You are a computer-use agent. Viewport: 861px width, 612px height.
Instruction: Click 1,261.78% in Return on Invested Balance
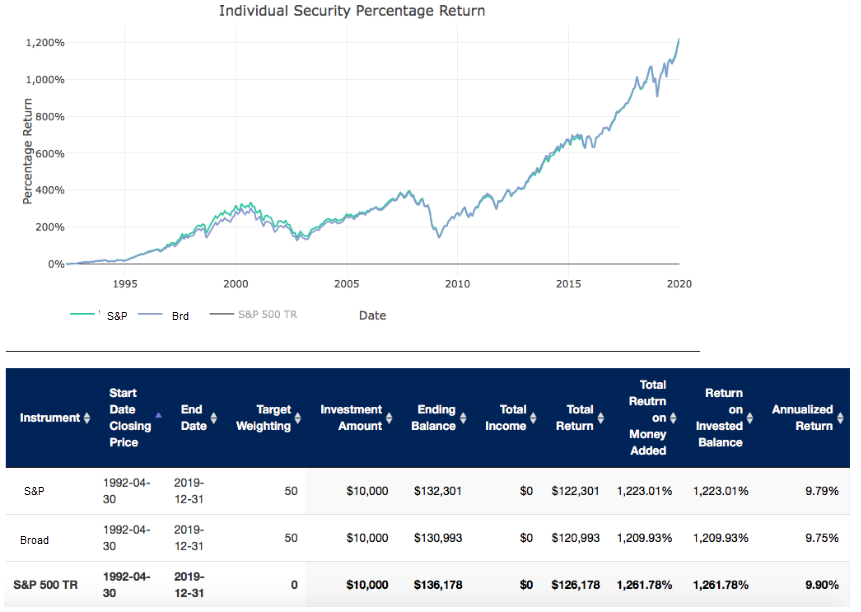(x=720, y=585)
